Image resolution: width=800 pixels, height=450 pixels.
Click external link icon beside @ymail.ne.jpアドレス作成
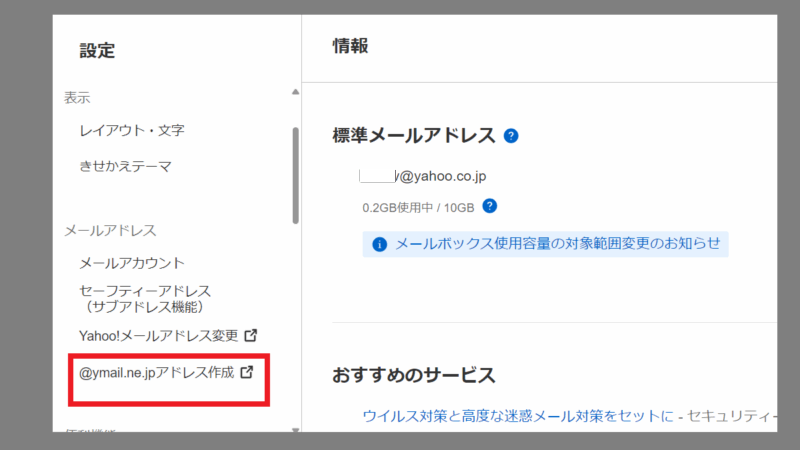(247, 372)
